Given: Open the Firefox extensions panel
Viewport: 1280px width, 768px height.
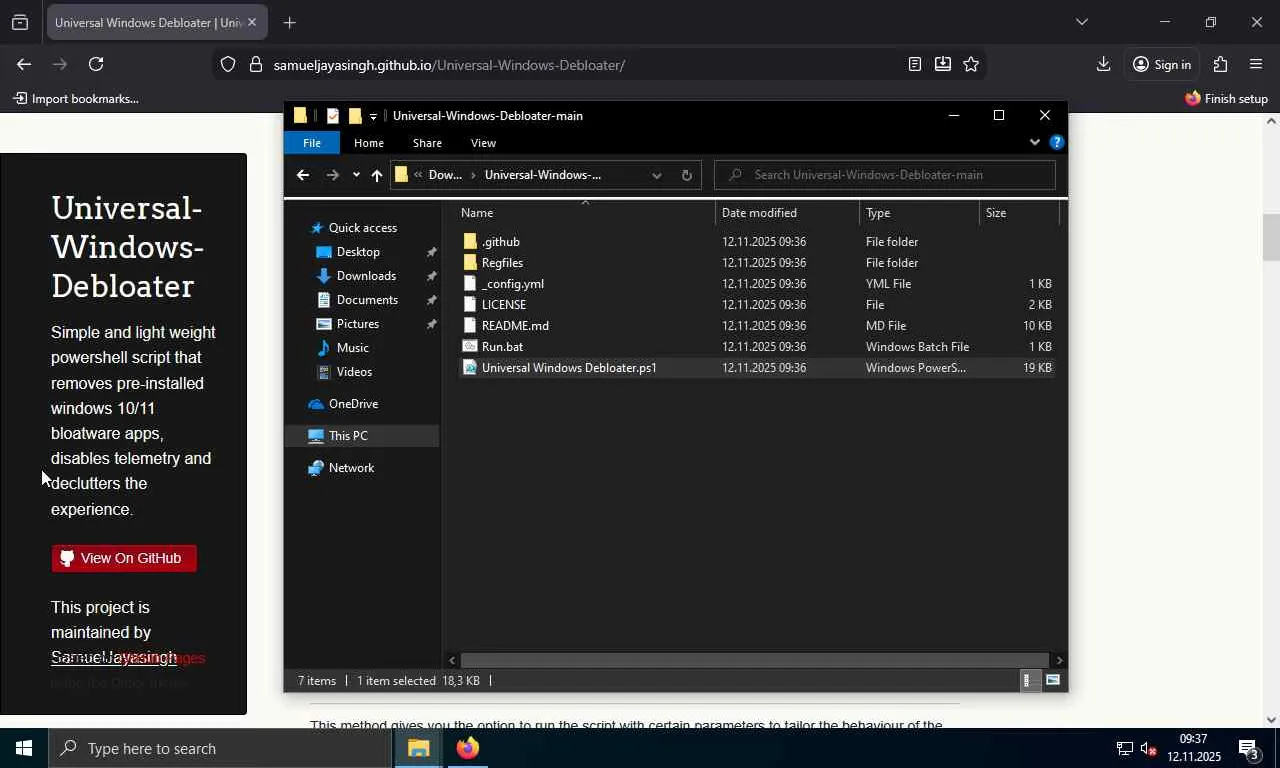Looking at the screenshot, I should tap(1220, 64).
